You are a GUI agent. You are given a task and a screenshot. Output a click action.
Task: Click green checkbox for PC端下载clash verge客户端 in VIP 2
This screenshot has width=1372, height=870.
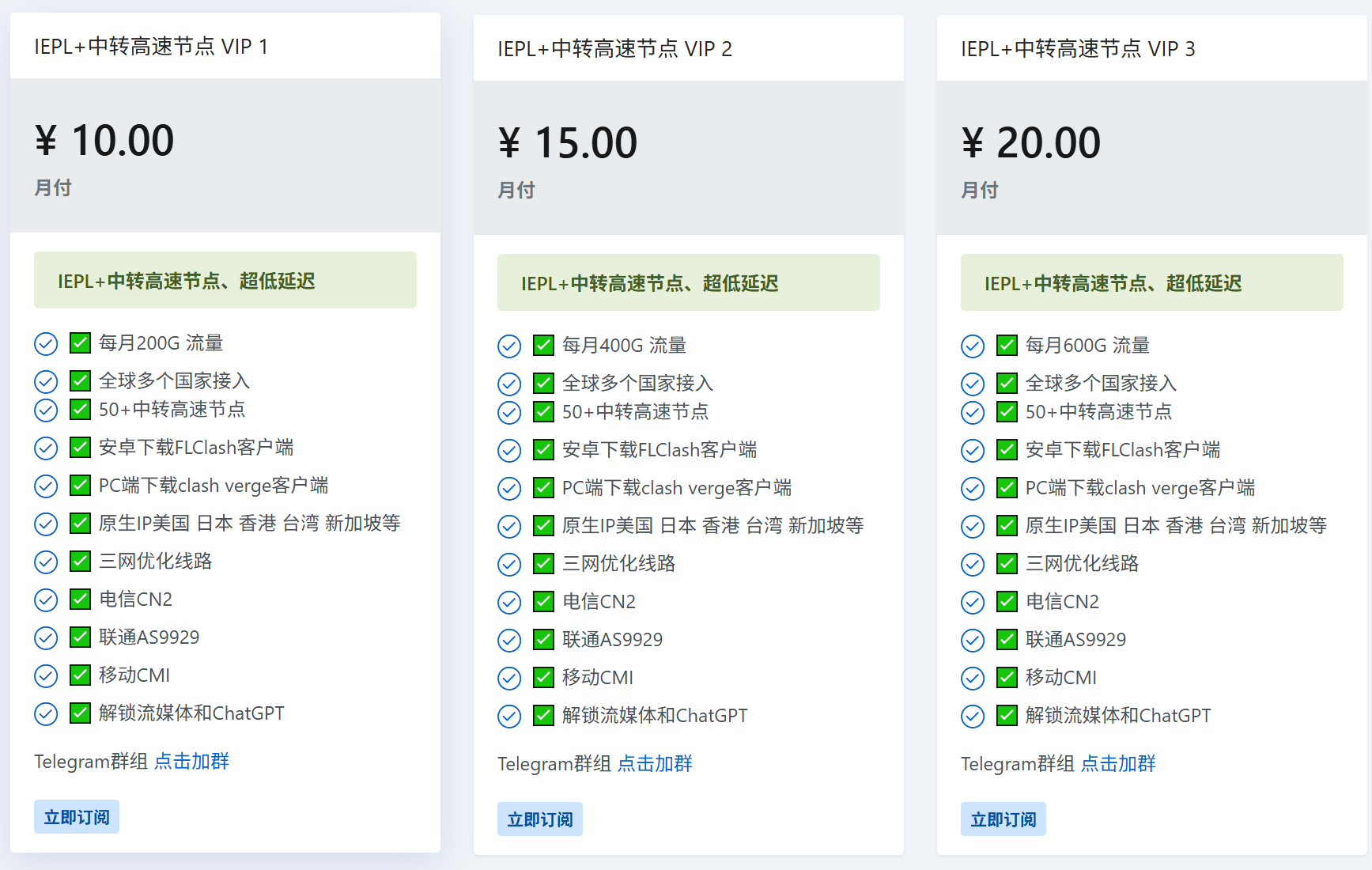543,488
